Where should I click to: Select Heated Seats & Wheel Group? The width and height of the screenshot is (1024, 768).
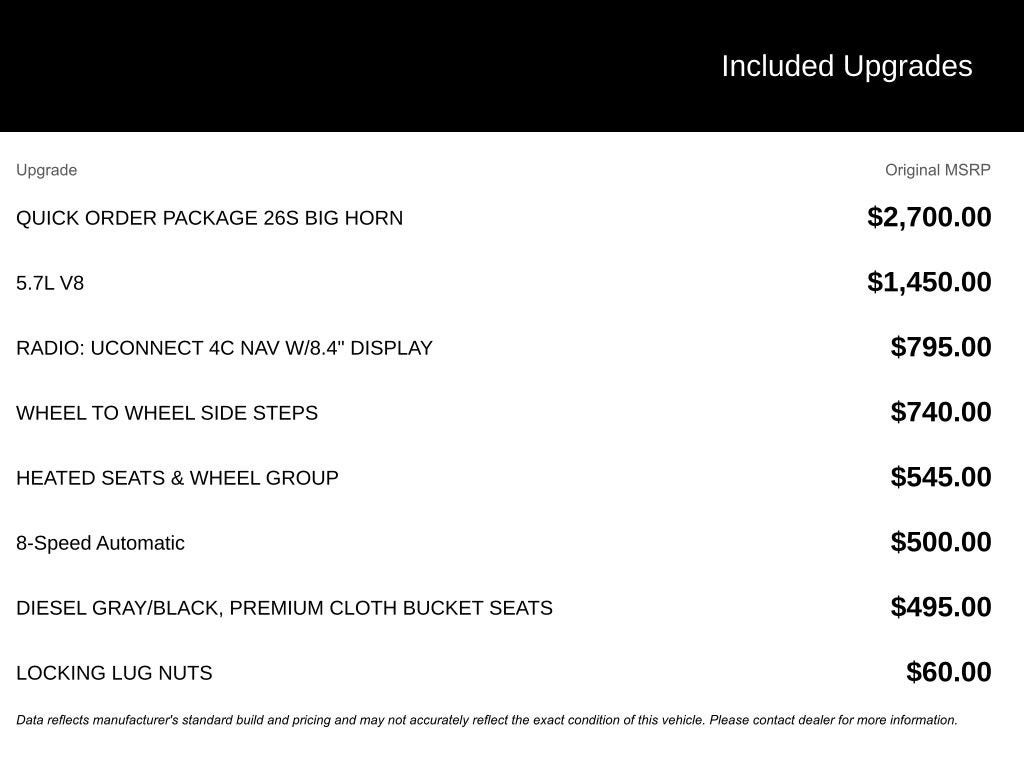pos(177,478)
